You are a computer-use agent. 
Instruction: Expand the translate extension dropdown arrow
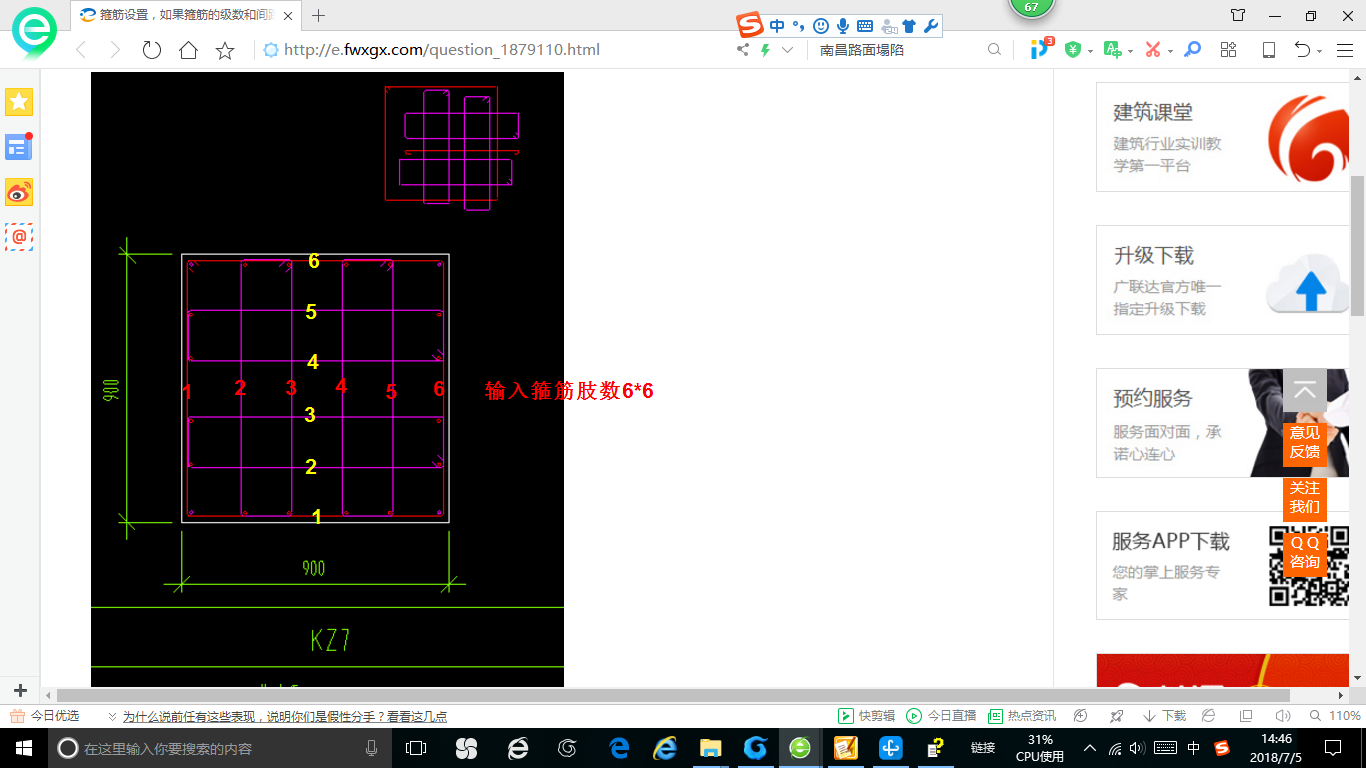(x=1130, y=51)
